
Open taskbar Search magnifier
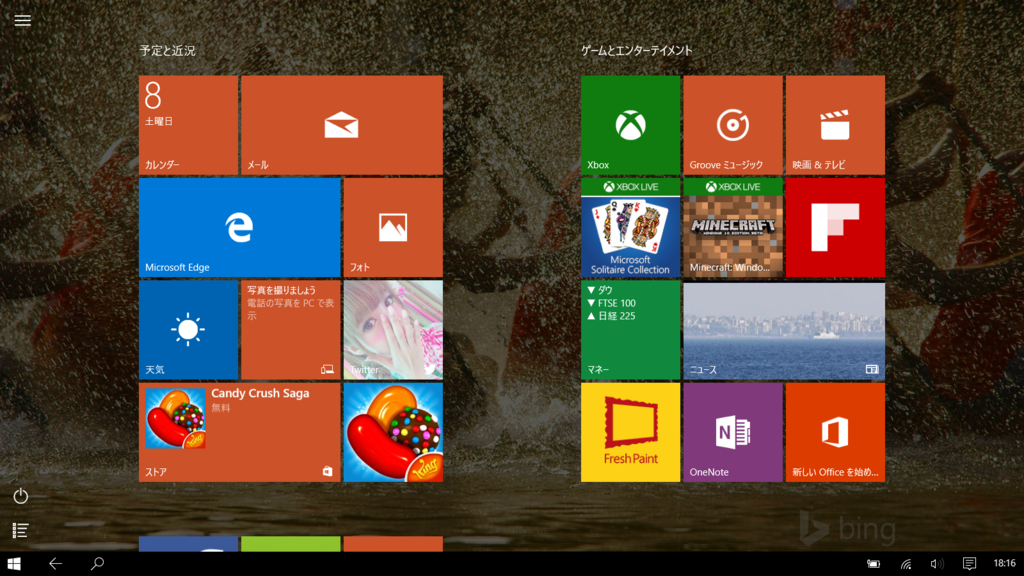(x=97, y=563)
